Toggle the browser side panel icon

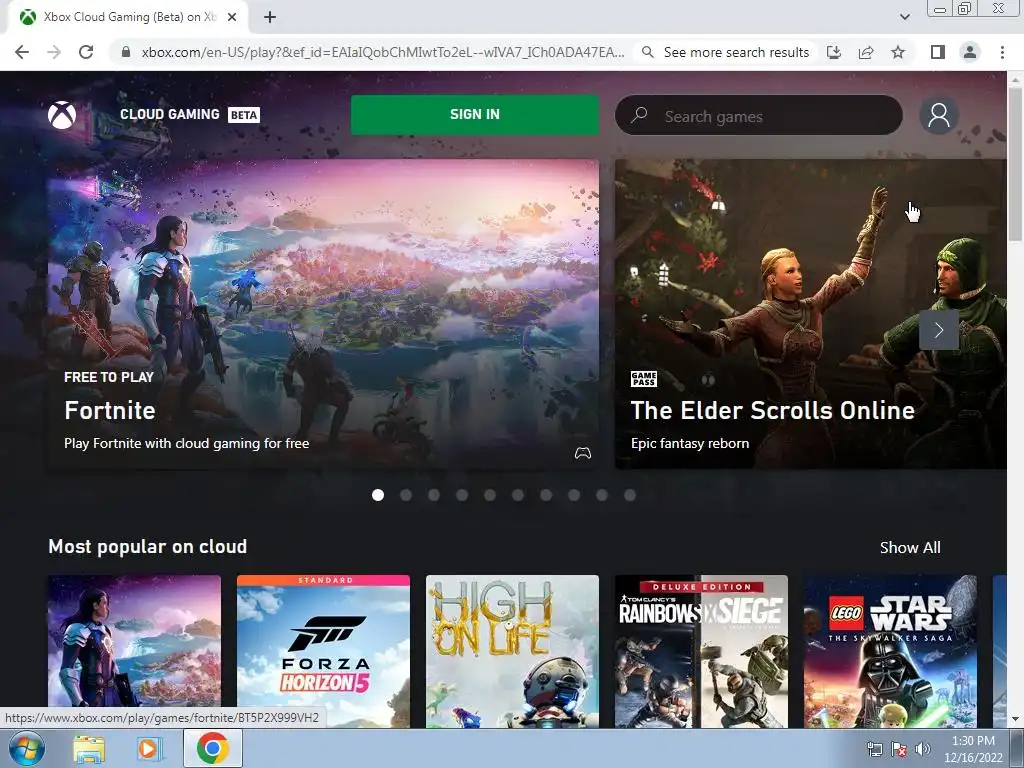(938, 52)
